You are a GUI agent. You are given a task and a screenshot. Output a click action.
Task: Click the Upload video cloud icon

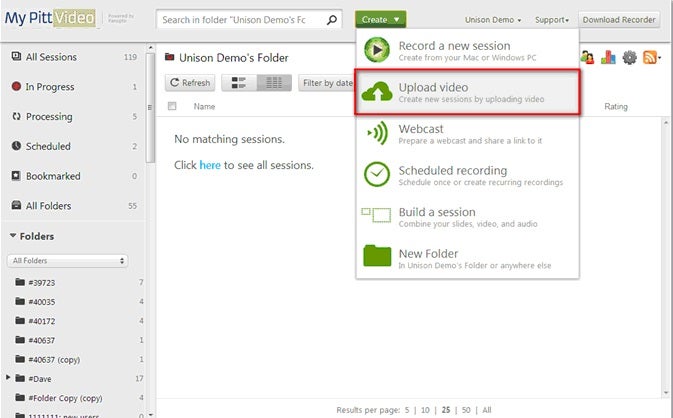[377, 91]
